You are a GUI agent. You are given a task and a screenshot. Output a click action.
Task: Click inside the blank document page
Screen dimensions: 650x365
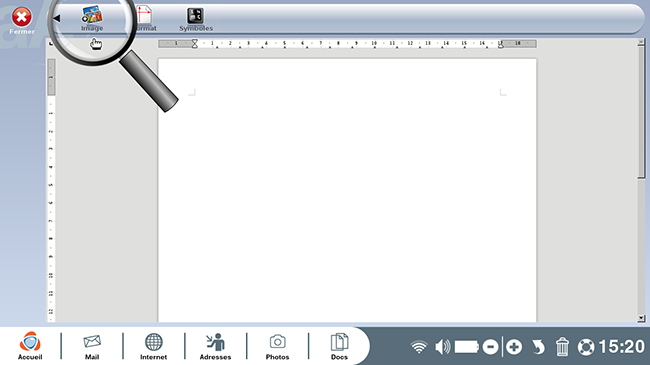pyautogui.click(x=347, y=191)
